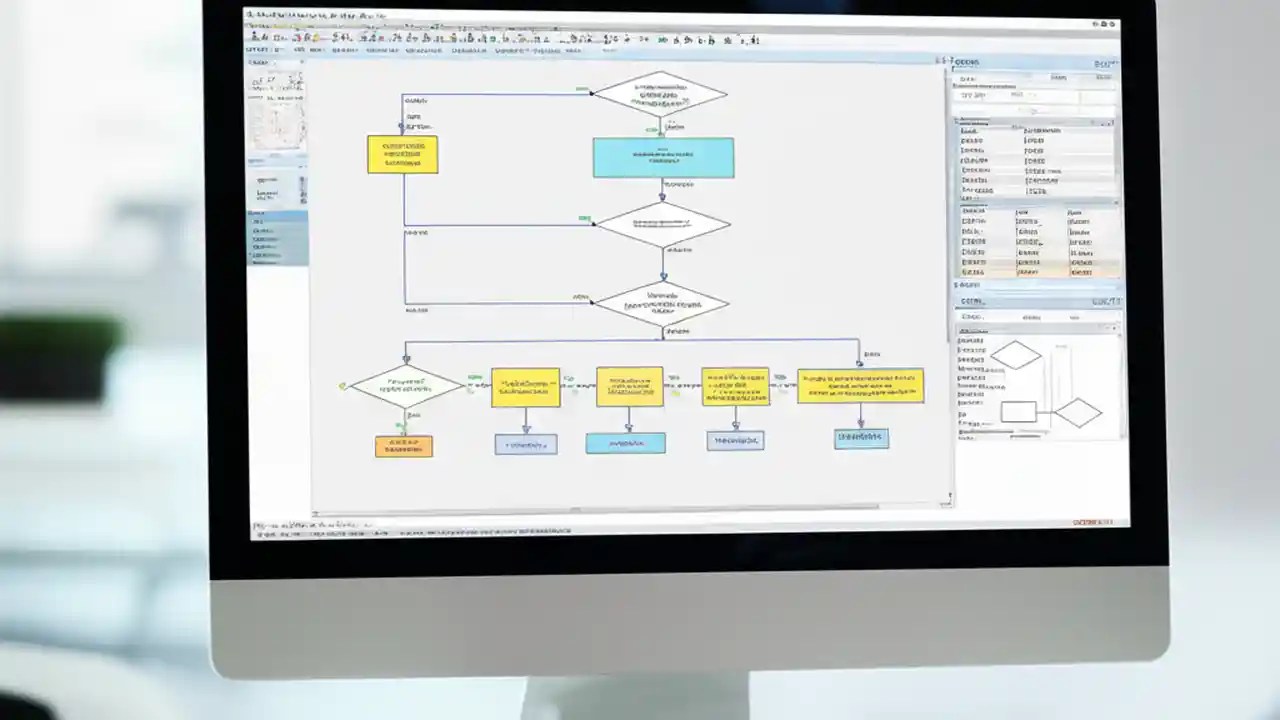Open the new document icon in the top toolbar
The height and width of the screenshot is (720, 1280).
pos(255,38)
